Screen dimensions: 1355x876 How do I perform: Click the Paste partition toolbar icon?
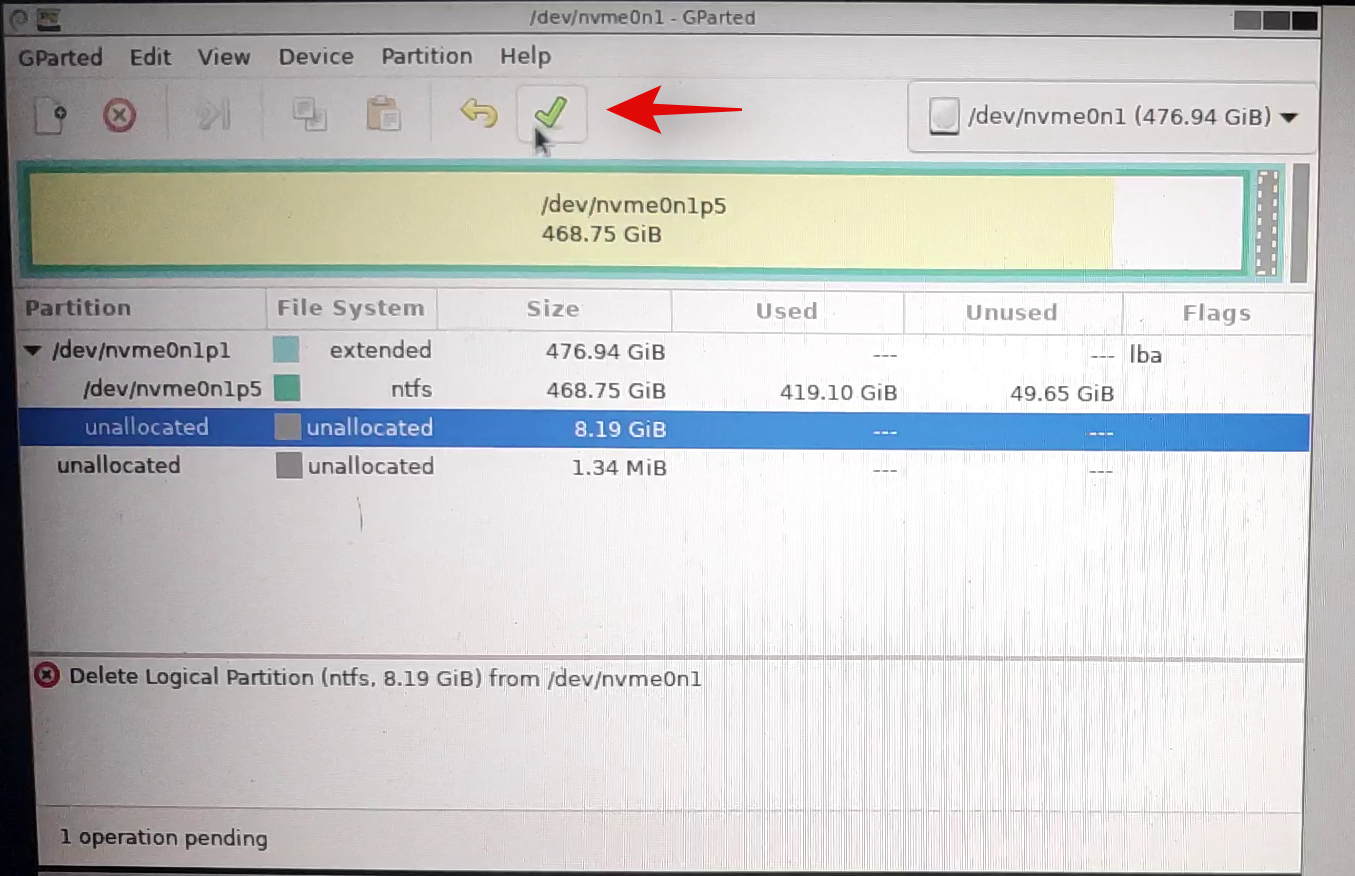(x=383, y=114)
